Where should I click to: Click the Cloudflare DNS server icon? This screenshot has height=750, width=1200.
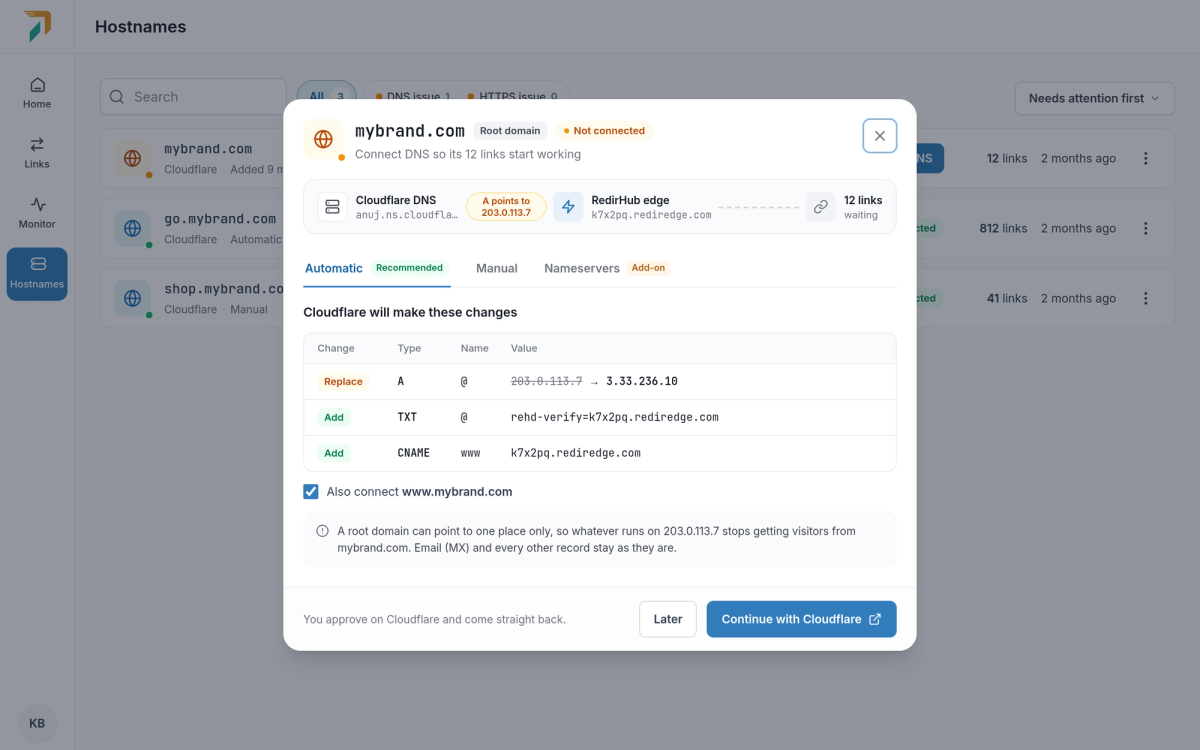tap(332, 207)
